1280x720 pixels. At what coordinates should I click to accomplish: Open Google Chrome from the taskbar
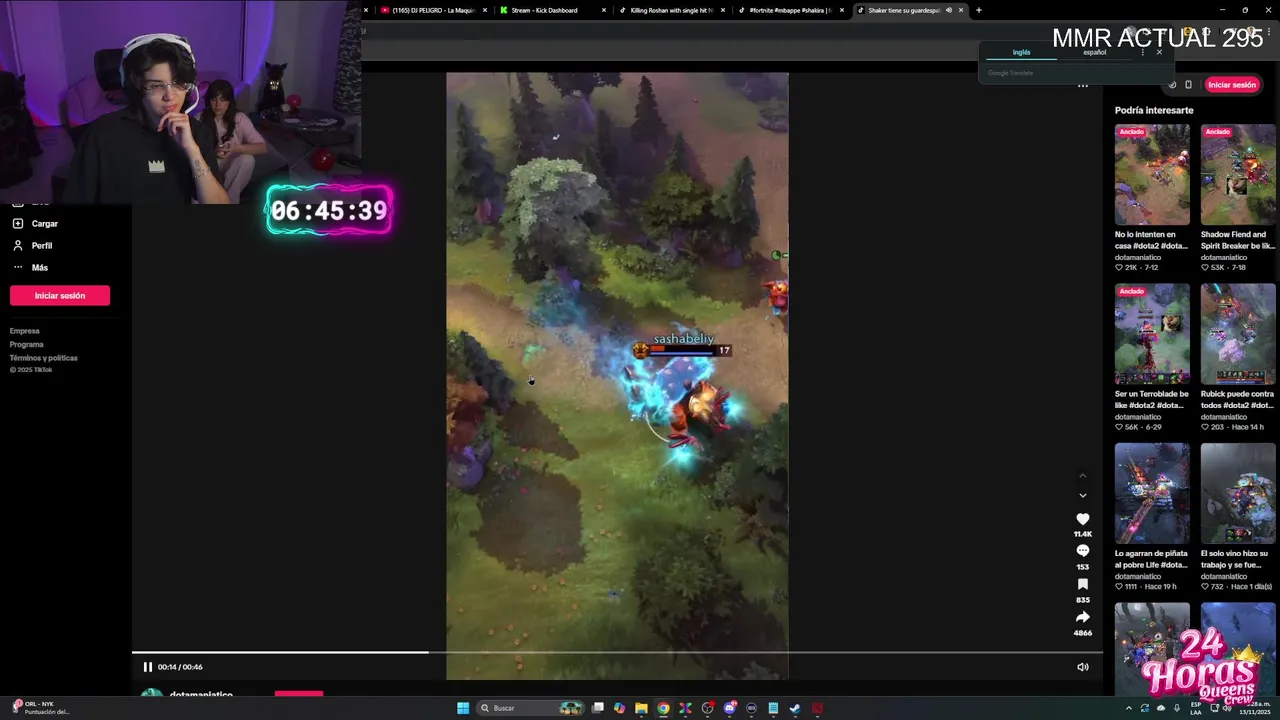(663, 708)
